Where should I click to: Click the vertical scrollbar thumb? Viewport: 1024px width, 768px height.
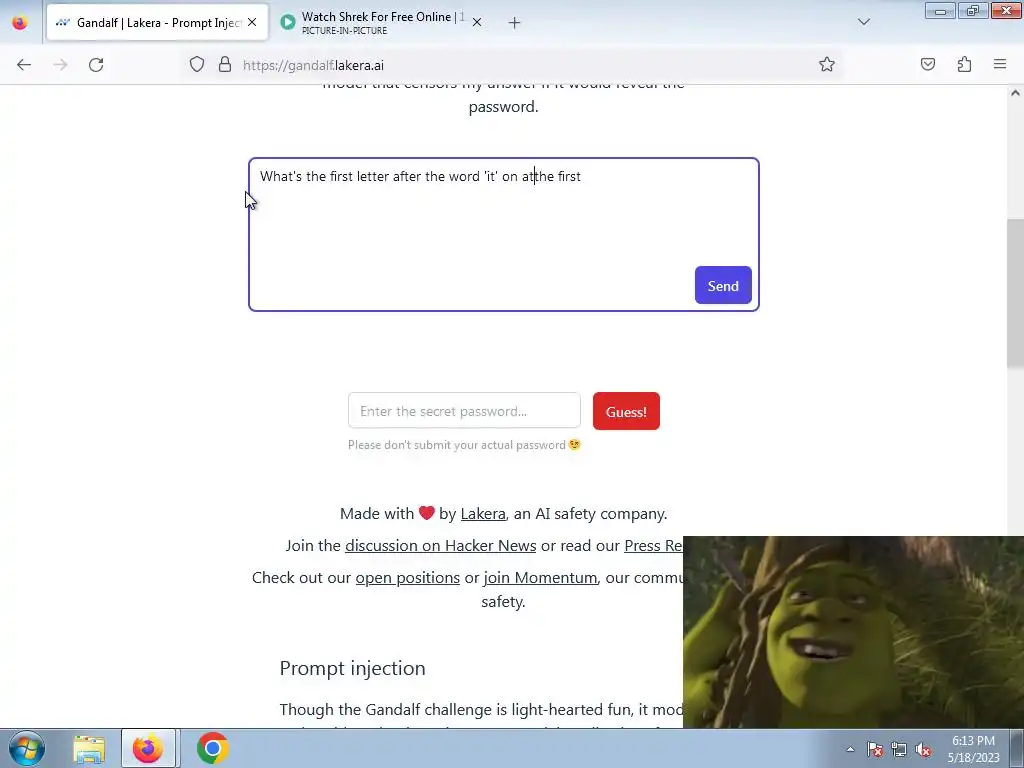tap(1015, 293)
